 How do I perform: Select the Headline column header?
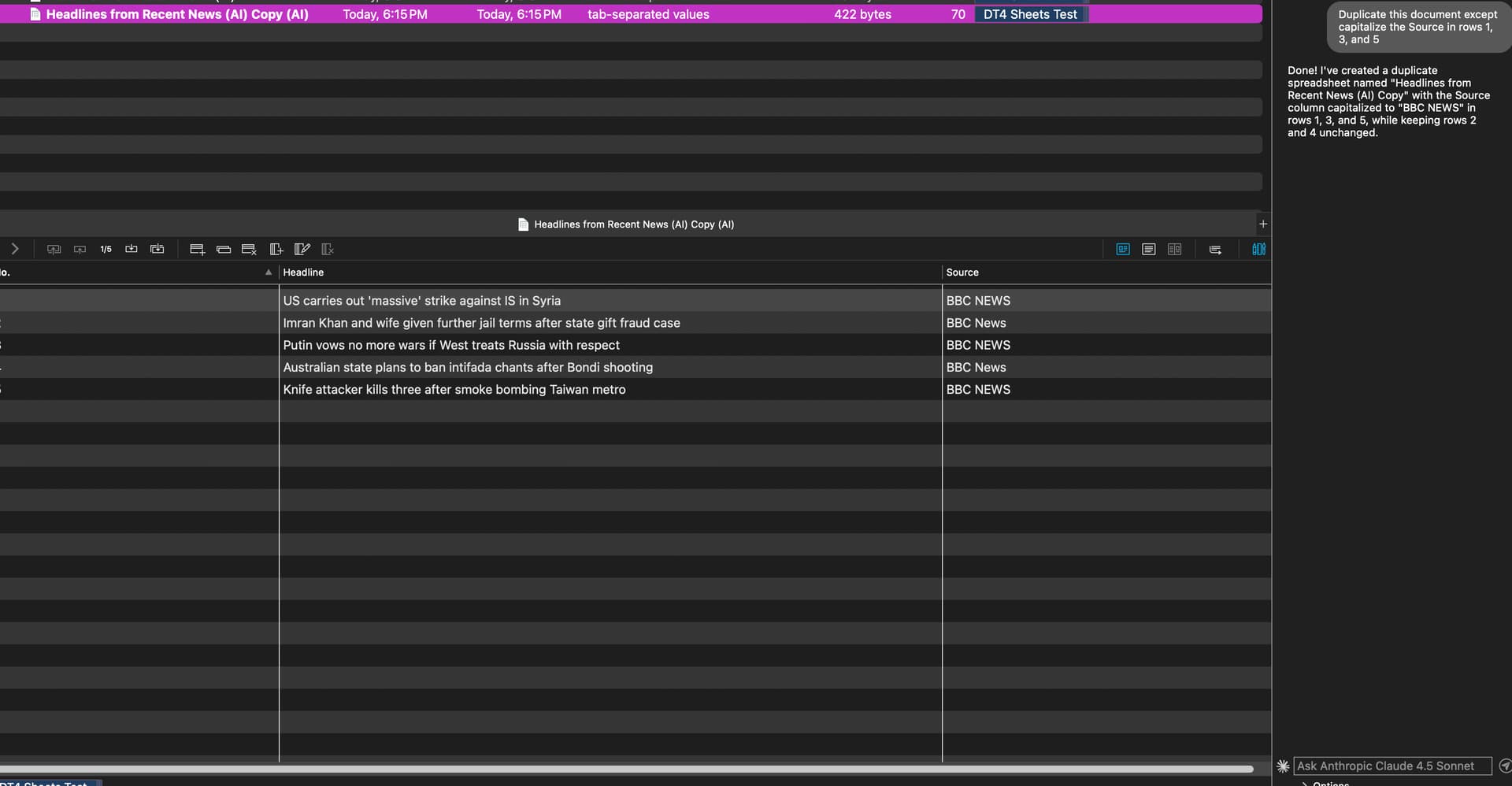tap(303, 273)
